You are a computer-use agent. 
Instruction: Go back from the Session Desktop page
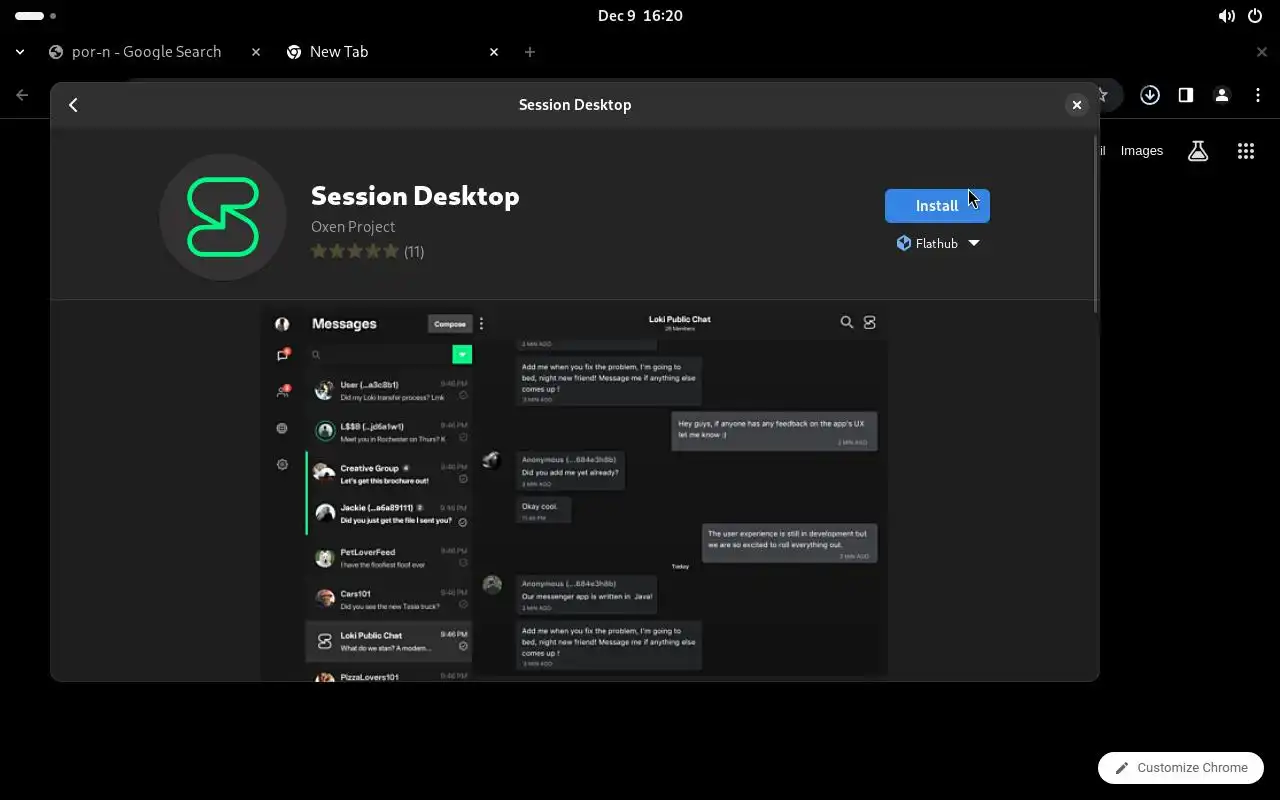[73, 105]
